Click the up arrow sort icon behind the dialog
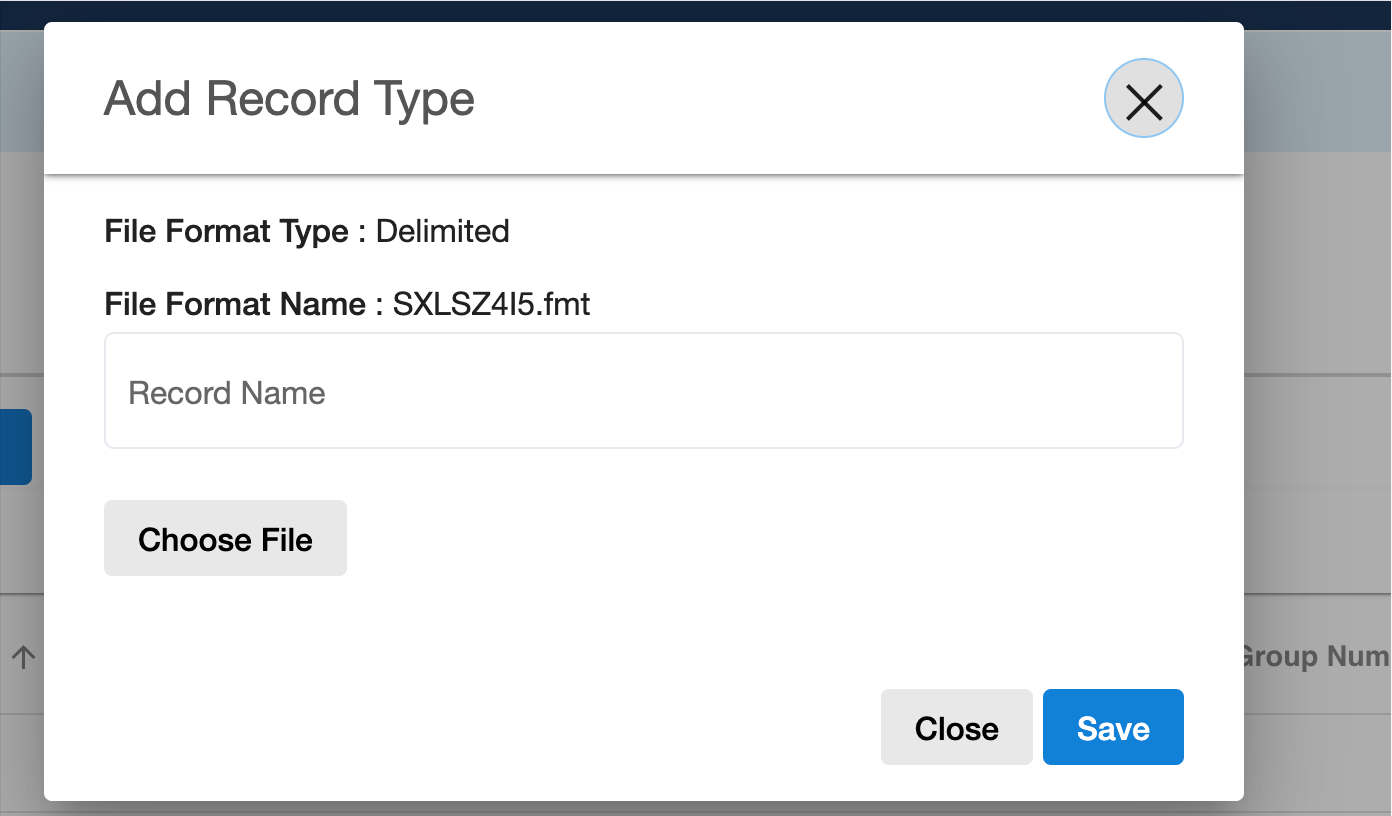 click(23, 656)
